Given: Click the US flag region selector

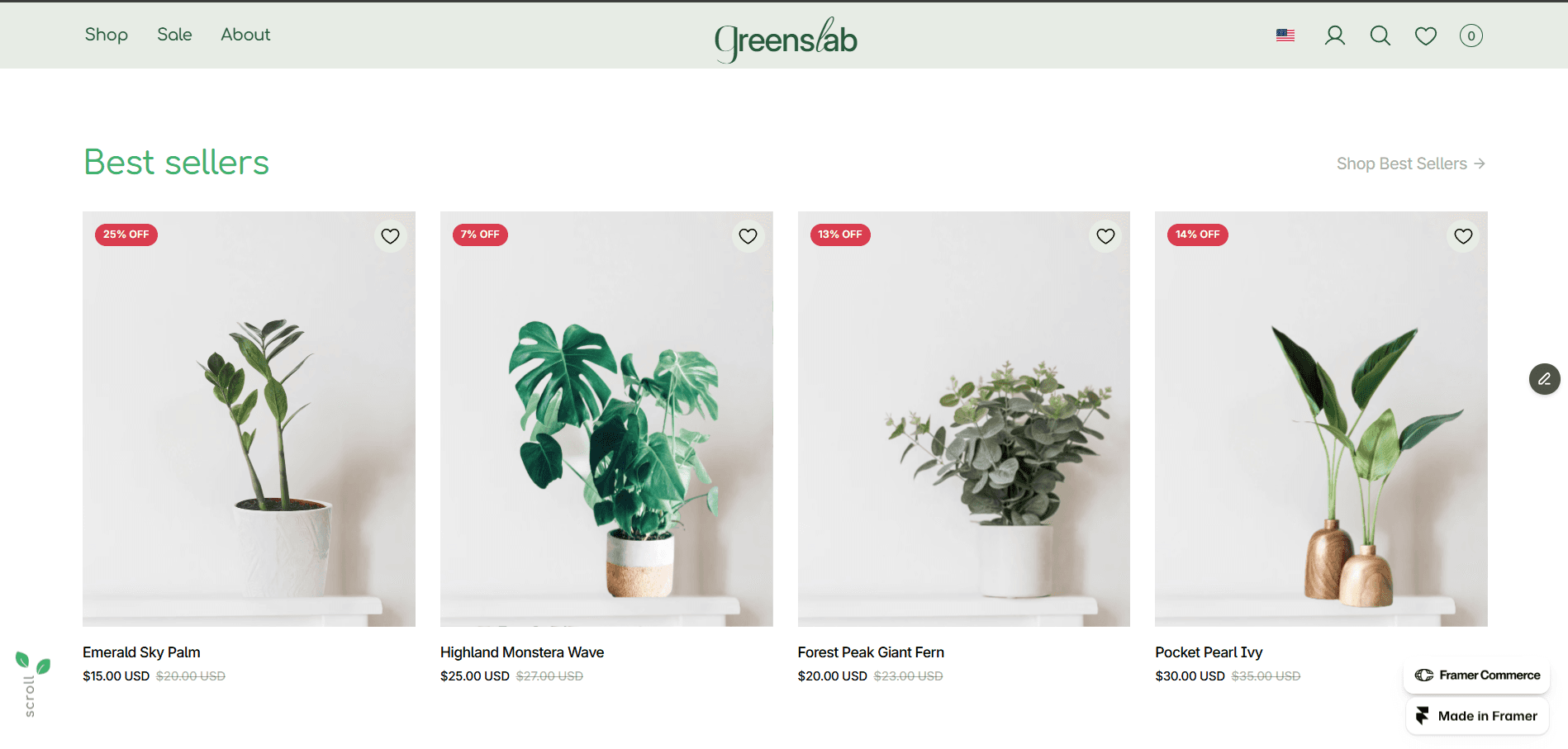Looking at the screenshot, I should (x=1285, y=36).
